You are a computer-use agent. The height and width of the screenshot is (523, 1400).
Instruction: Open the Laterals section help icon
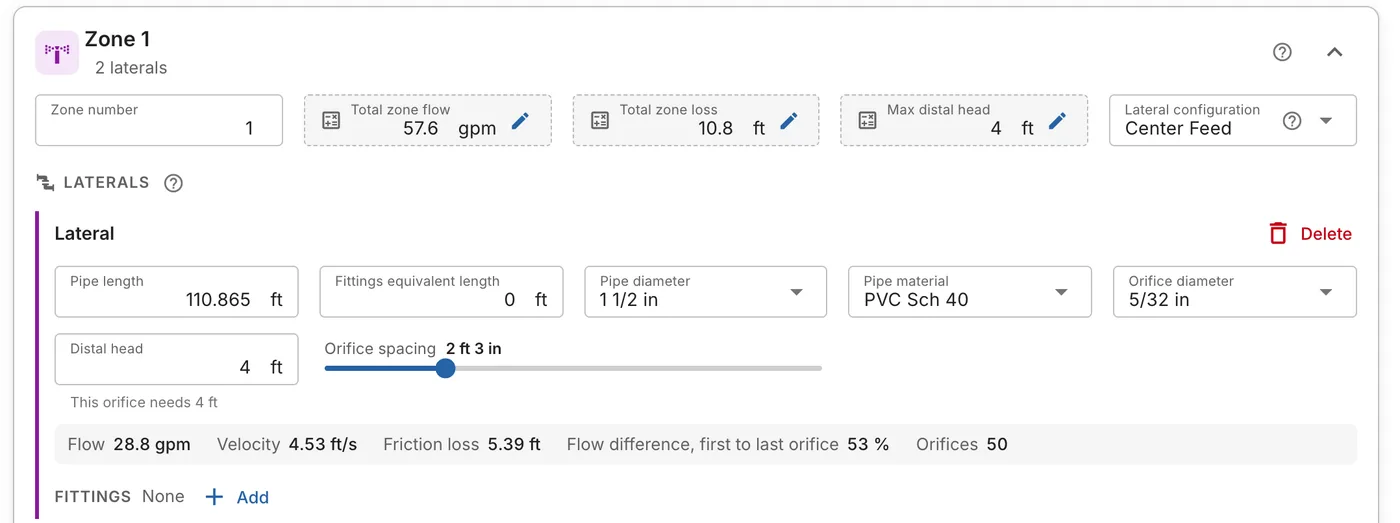pos(173,183)
